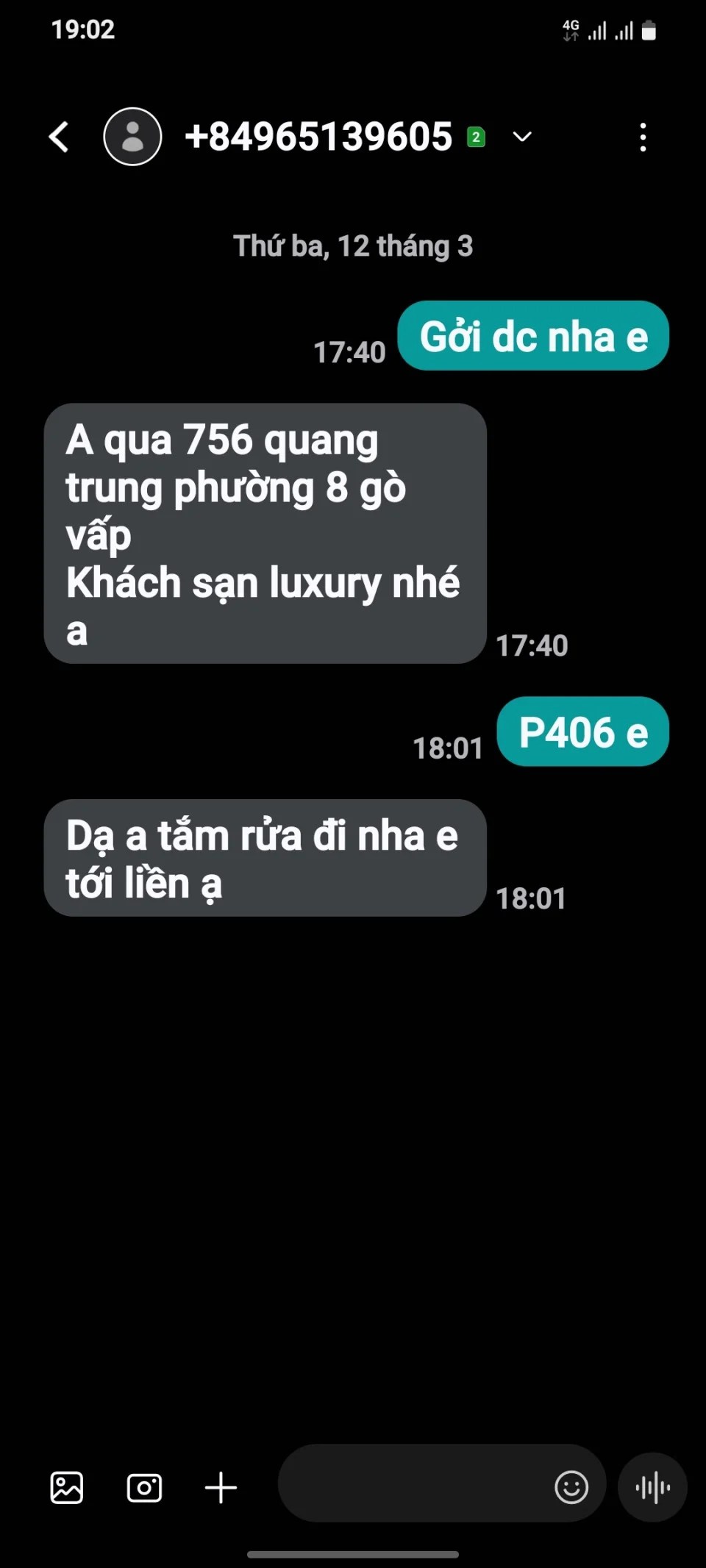Tap the 4G signal indicator in status bar
Viewport: 706px width, 1568px height.
click(x=571, y=30)
